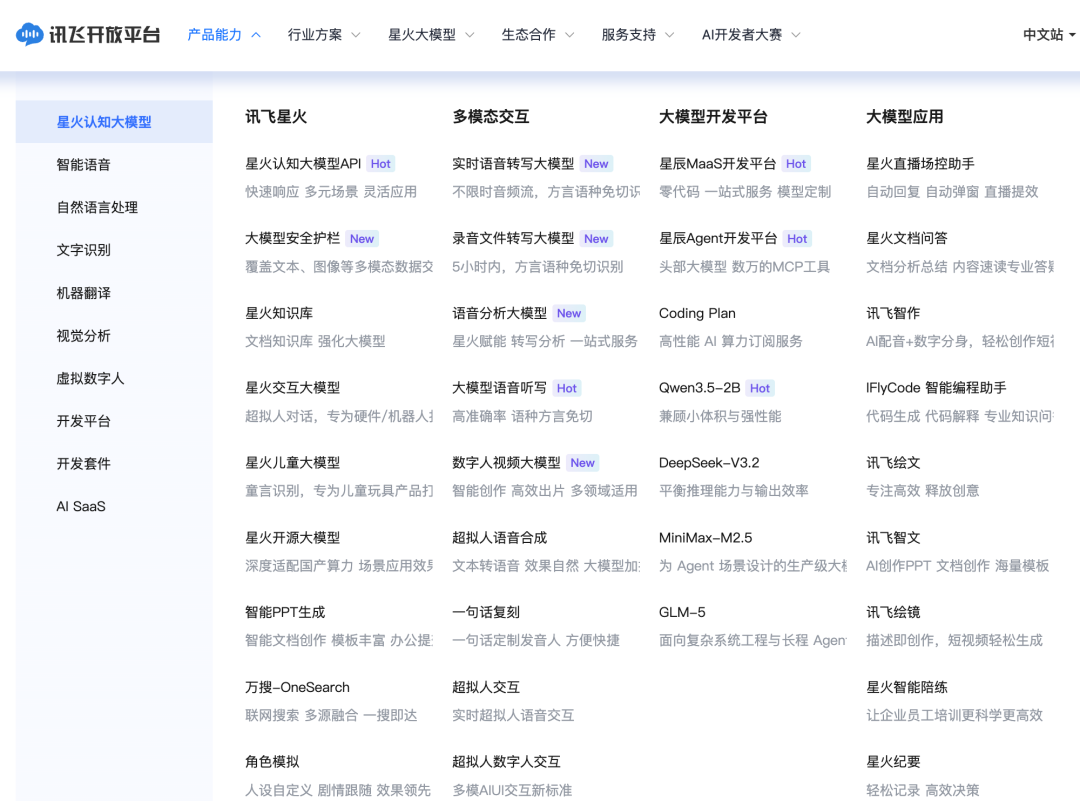
Task: Click the 讯飞开放平台 logo icon
Action: (x=30, y=34)
